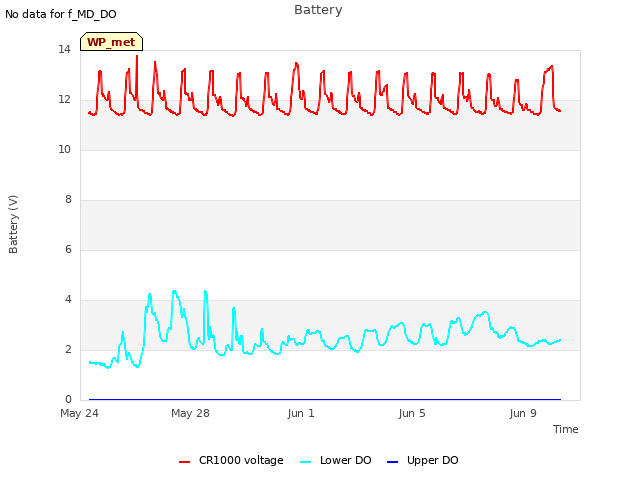640x480 pixels.
Task: Click the Battery (V) y-axis title
Action: [x=13, y=224]
